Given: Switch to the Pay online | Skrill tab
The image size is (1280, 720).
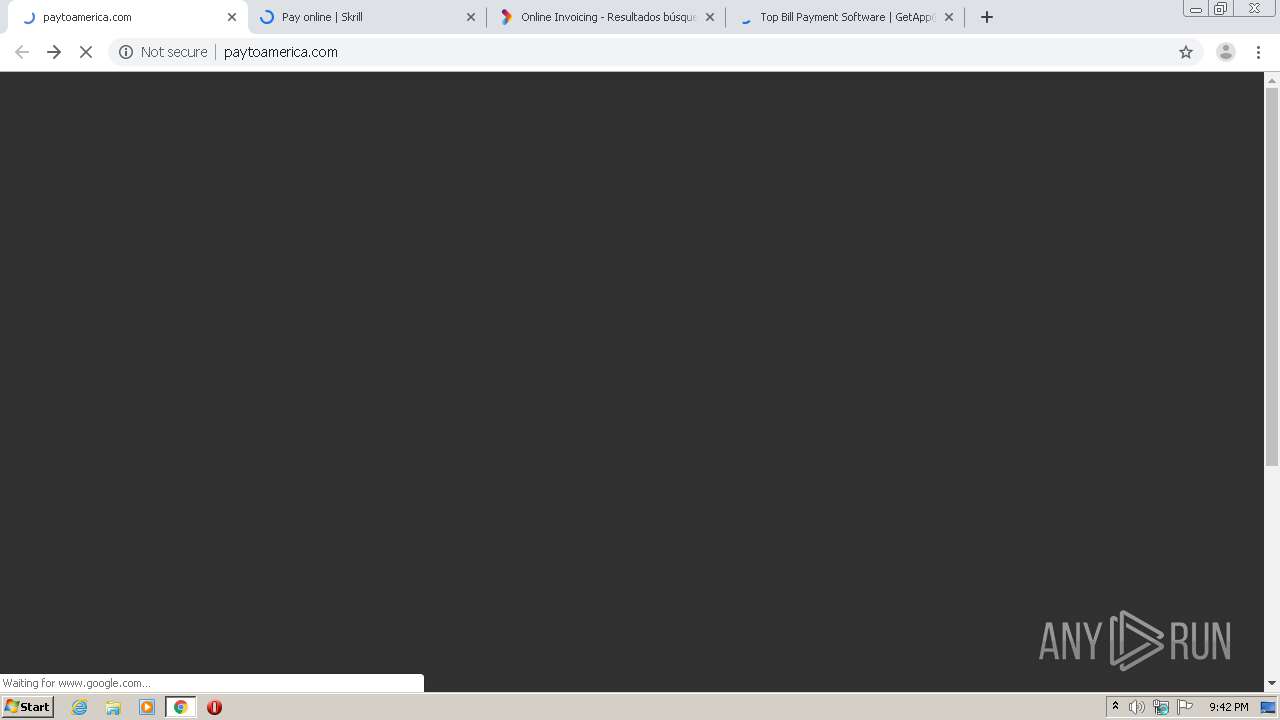Looking at the screenshot, I should pos(365,17).
